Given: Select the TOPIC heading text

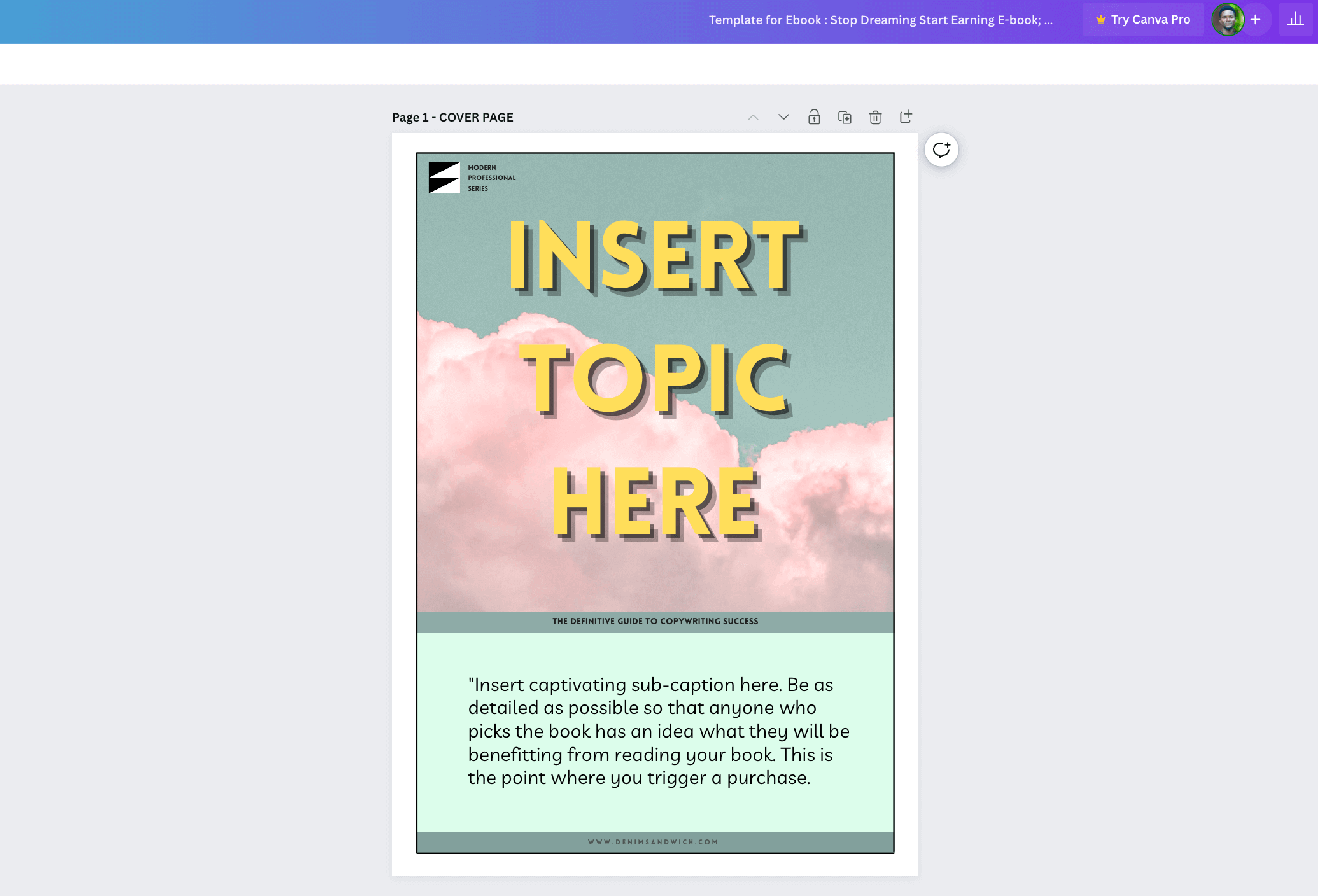Looking at the screenshot, I should (655, 379).
